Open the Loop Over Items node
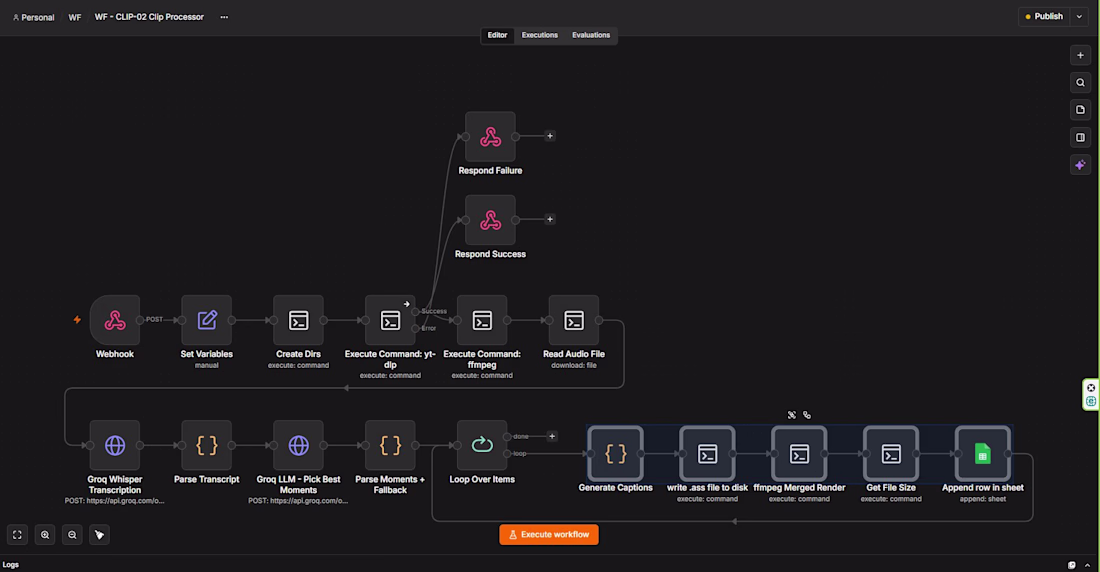Viewport: 1100px width, 572px height. pos(482,445)
